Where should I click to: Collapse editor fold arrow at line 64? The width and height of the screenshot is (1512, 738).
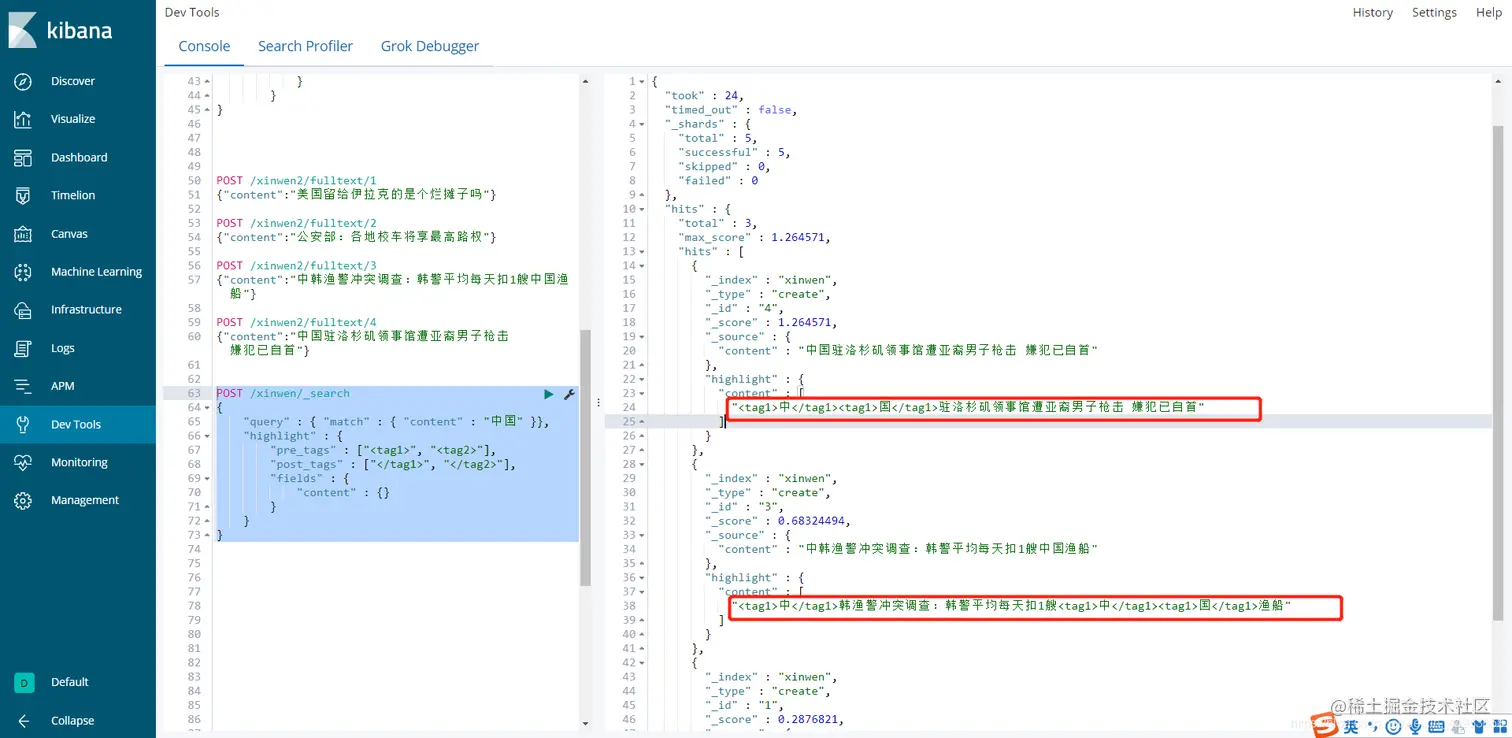click(x=206, y=408)
